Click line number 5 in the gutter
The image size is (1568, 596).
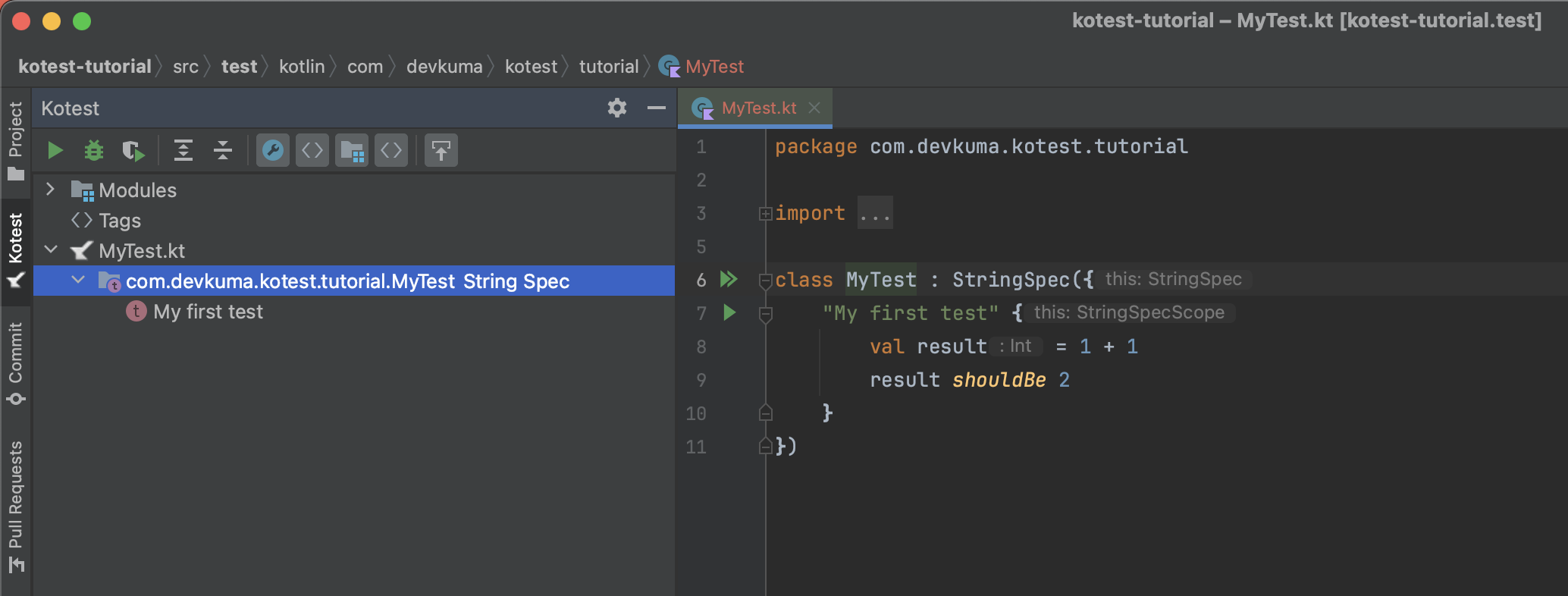[x=701, y=247]
